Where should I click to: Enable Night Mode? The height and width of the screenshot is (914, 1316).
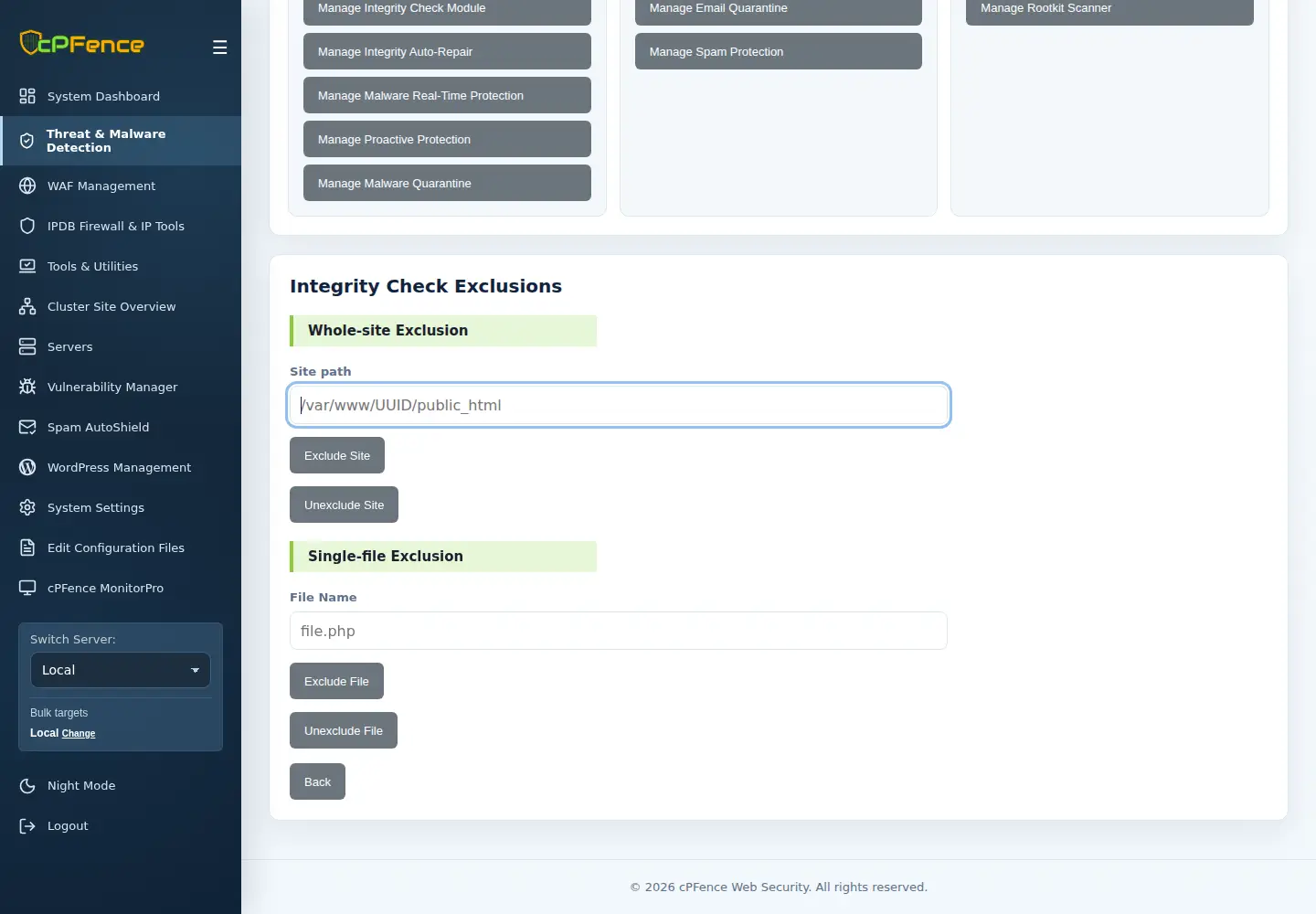click(121, 785)
